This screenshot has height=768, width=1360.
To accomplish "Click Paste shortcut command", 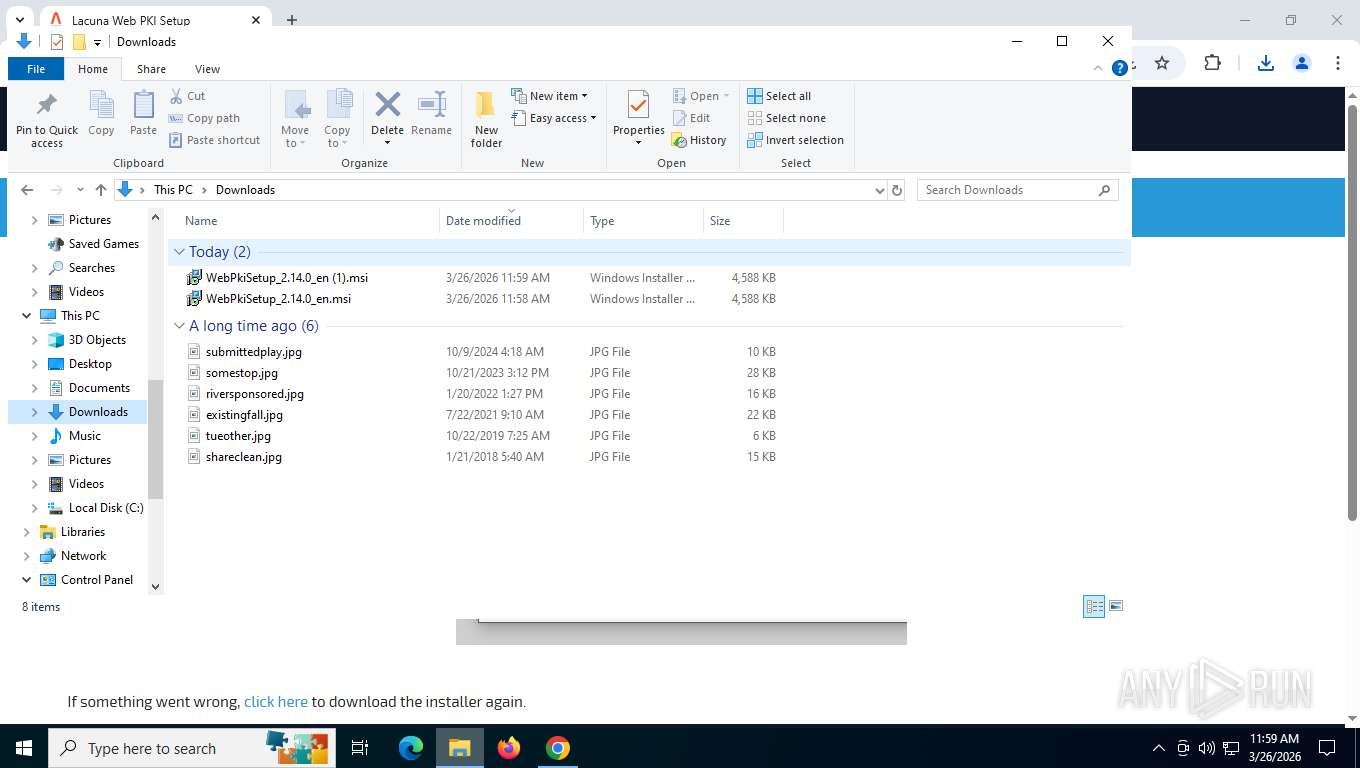I will [214, 140].
